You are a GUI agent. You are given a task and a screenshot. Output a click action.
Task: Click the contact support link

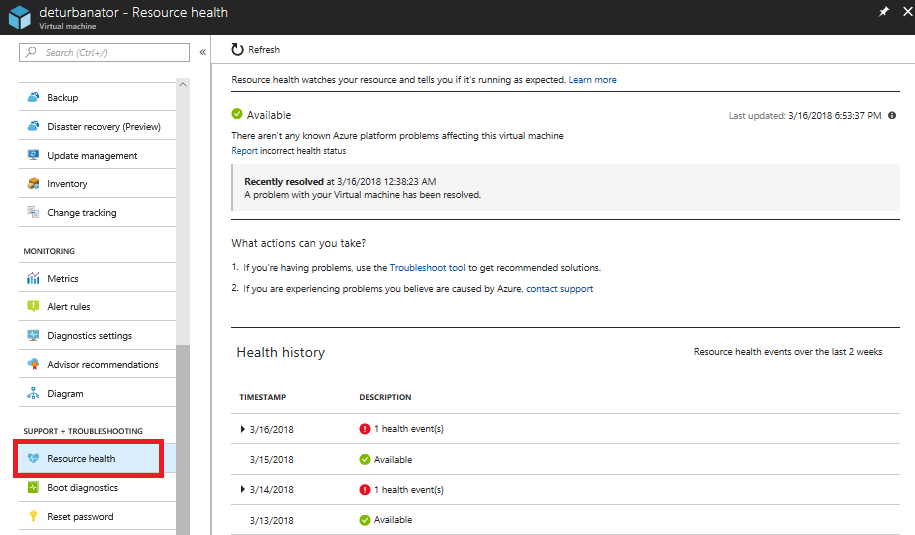pyautogui.click(x=560, y=289)
